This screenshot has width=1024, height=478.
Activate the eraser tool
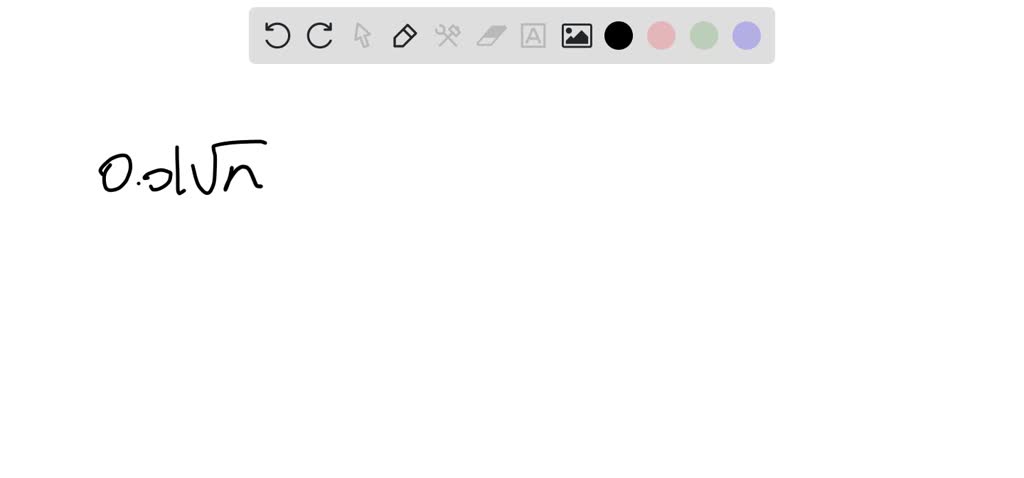pos(491,36)
